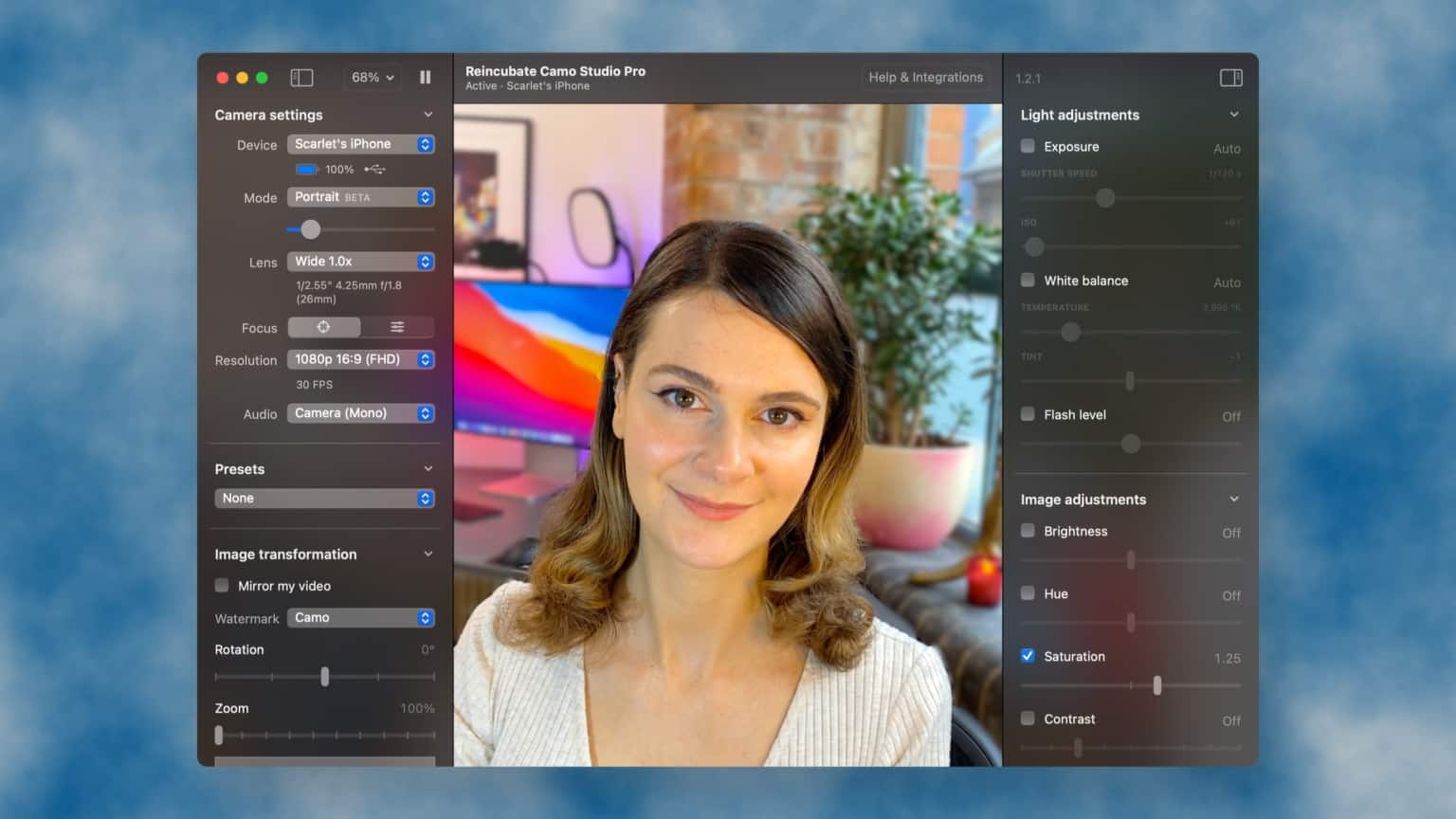Toggle the left sidebar panel icon

point(301,78)
